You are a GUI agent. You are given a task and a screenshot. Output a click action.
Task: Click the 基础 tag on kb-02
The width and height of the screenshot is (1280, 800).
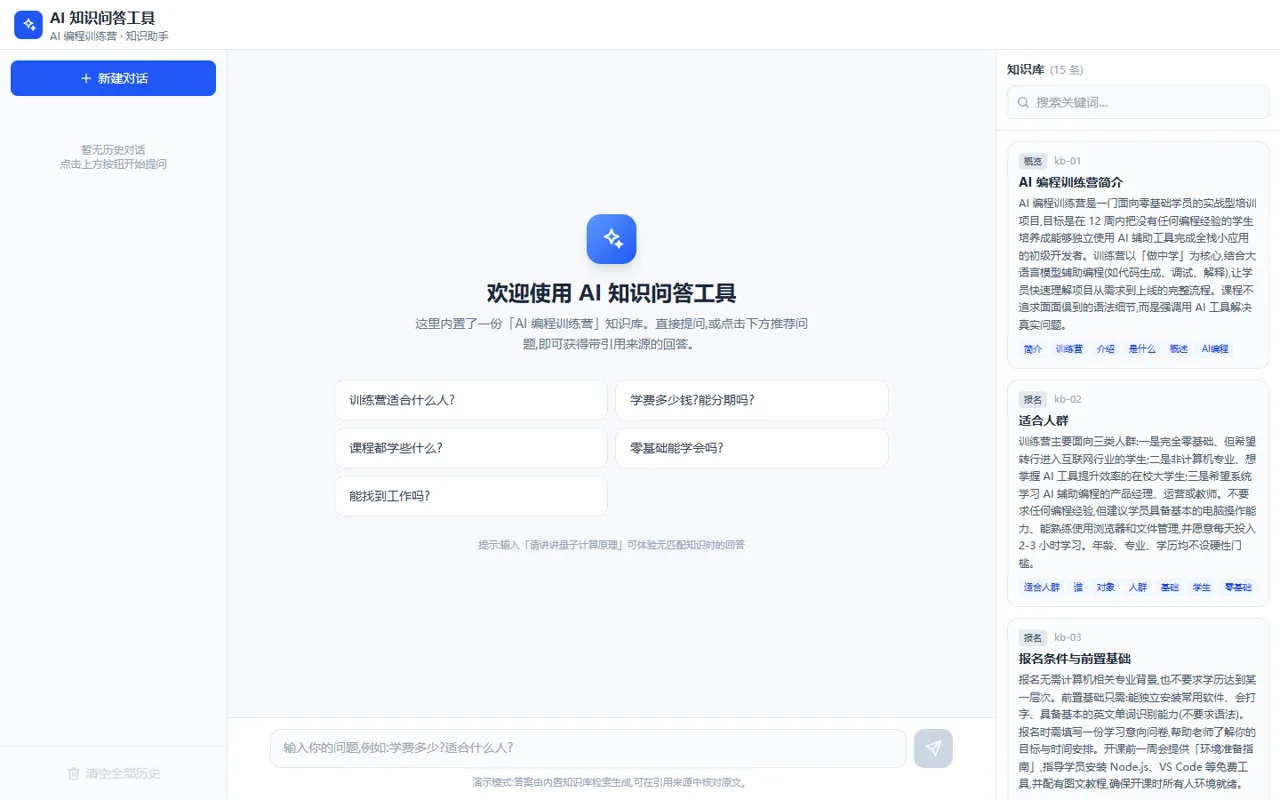[x=1169, y=587]
